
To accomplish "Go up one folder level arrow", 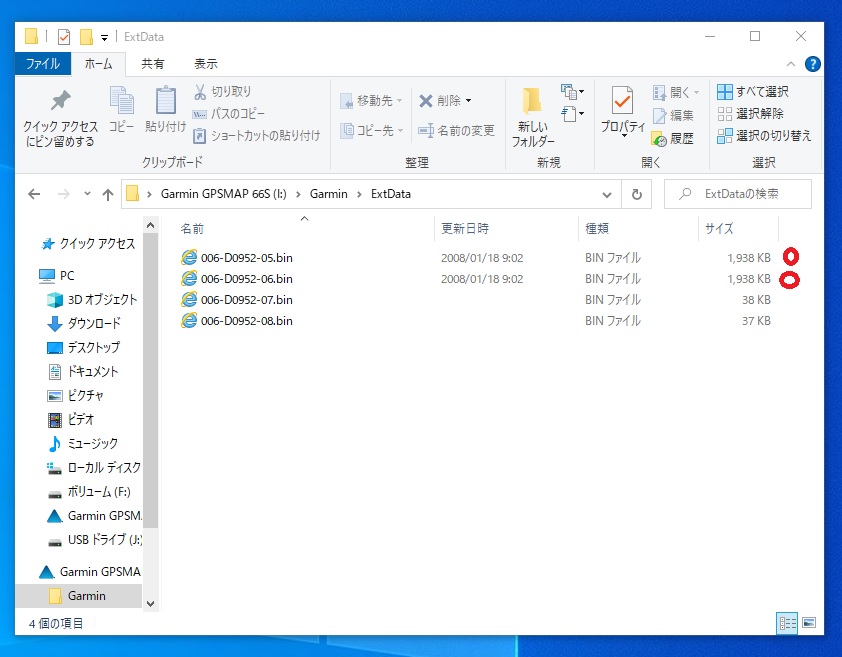I will [x=108, y=194].
